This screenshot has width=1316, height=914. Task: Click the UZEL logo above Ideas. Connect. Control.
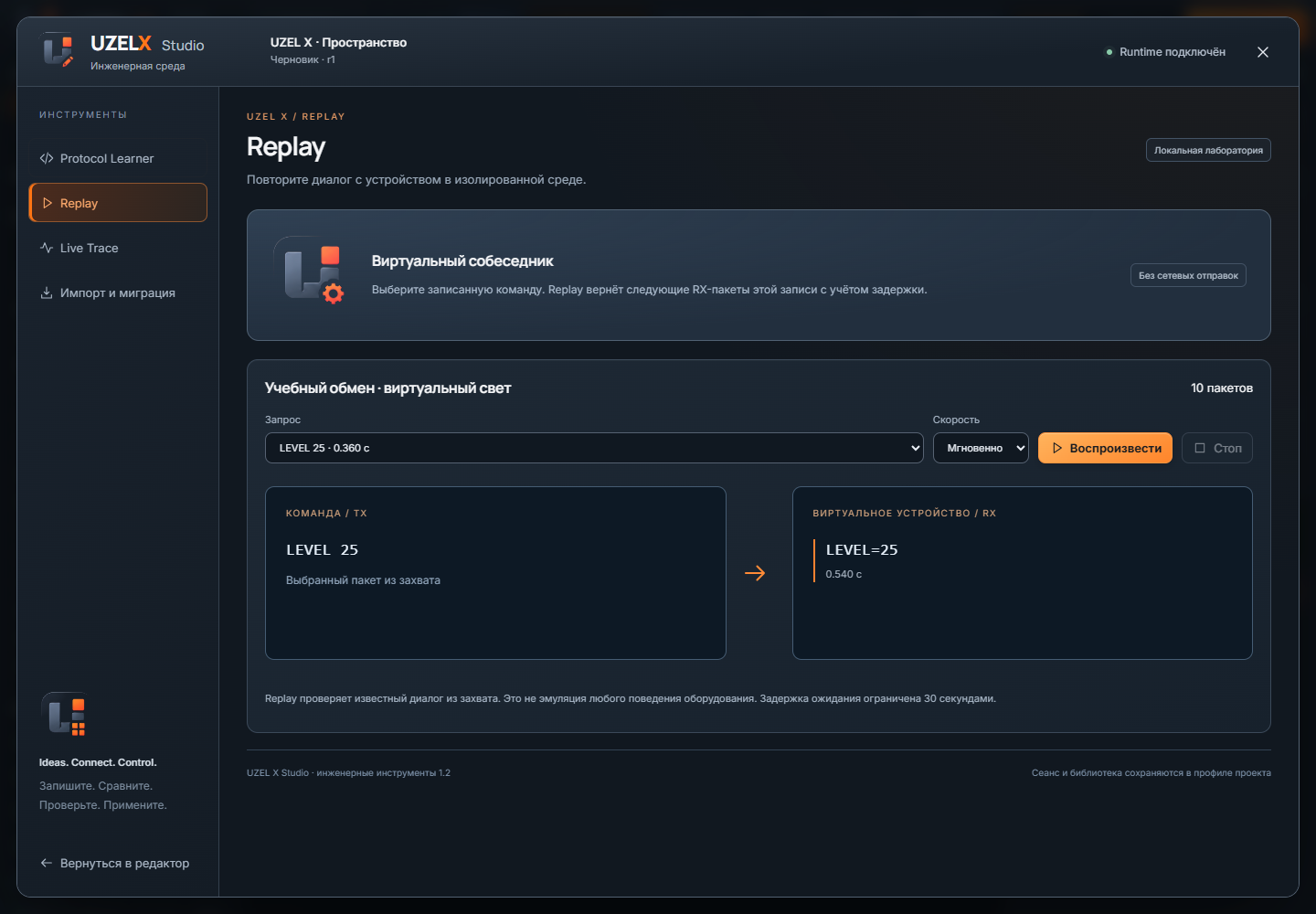pos(63,715)
